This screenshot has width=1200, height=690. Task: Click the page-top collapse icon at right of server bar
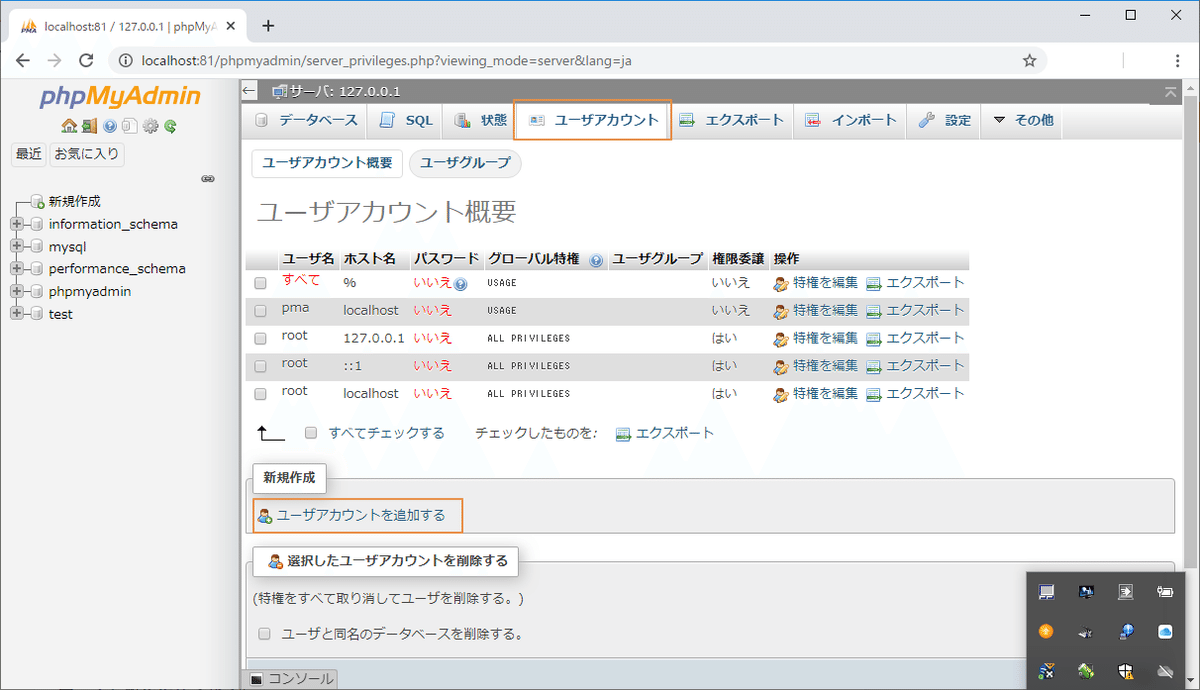click(1170, 92)
